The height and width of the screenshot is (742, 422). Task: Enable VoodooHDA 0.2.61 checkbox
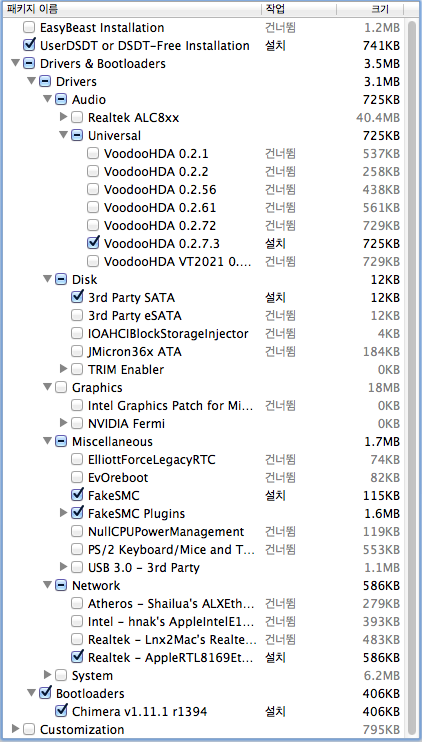coord(93,207)
